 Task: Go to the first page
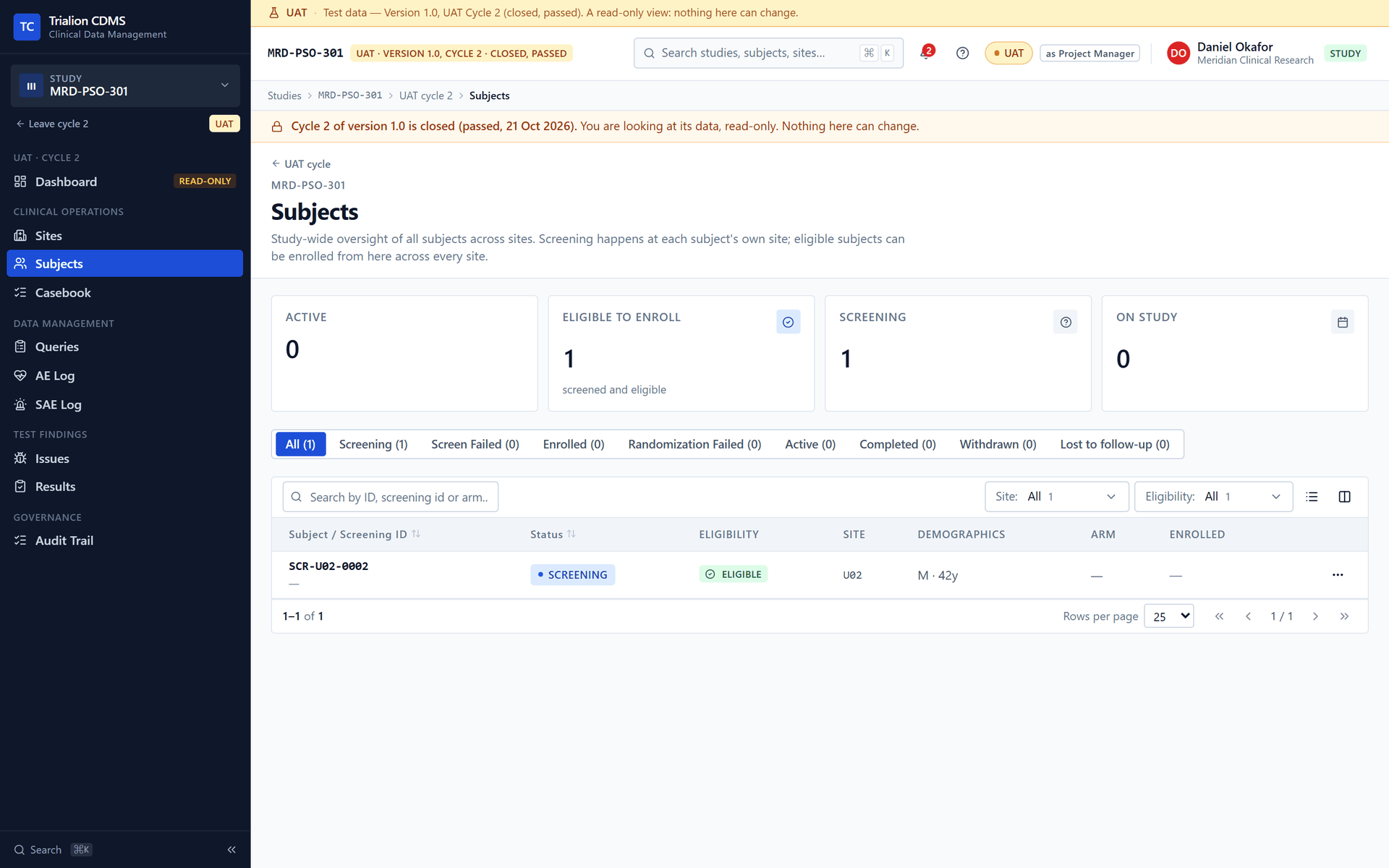tap(1219, 616)
